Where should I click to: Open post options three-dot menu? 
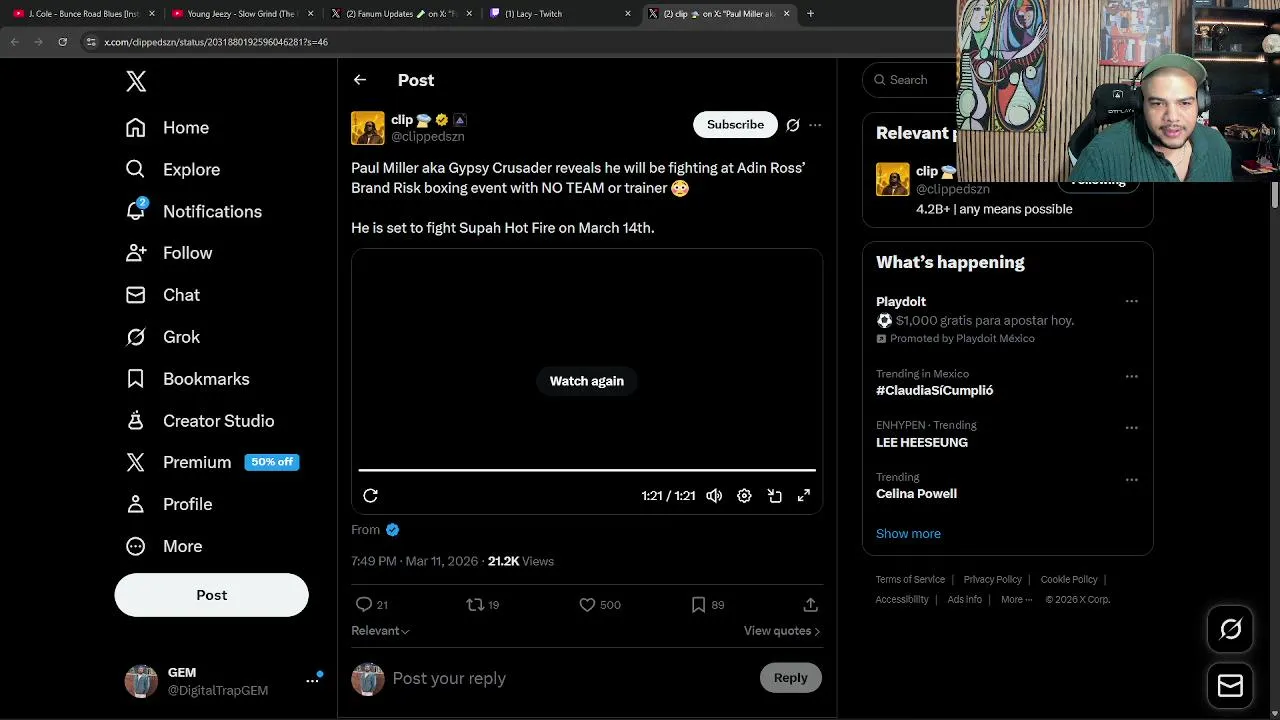tap(815, 125)
